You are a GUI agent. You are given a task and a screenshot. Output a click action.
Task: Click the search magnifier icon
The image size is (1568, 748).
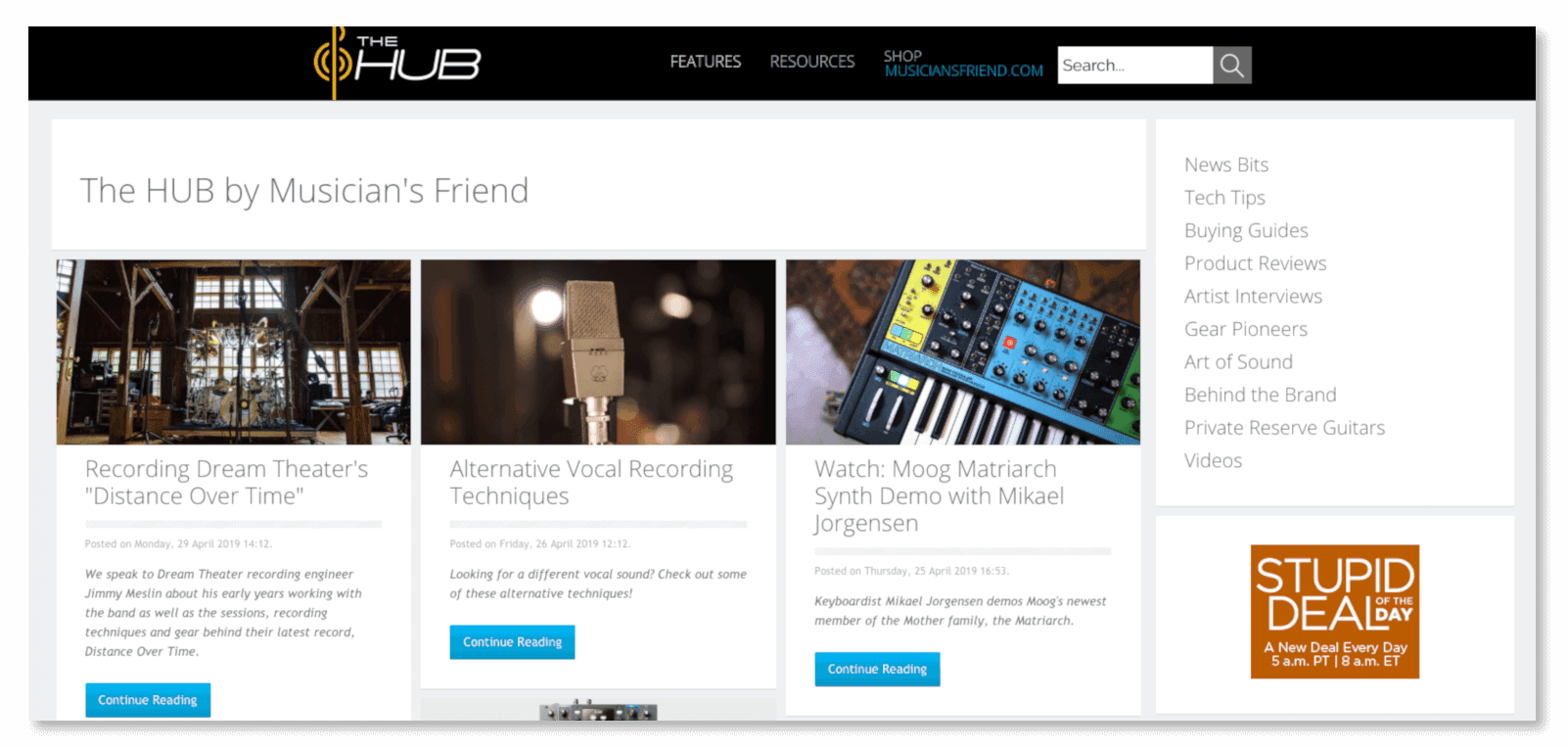tap(1232, 66)
